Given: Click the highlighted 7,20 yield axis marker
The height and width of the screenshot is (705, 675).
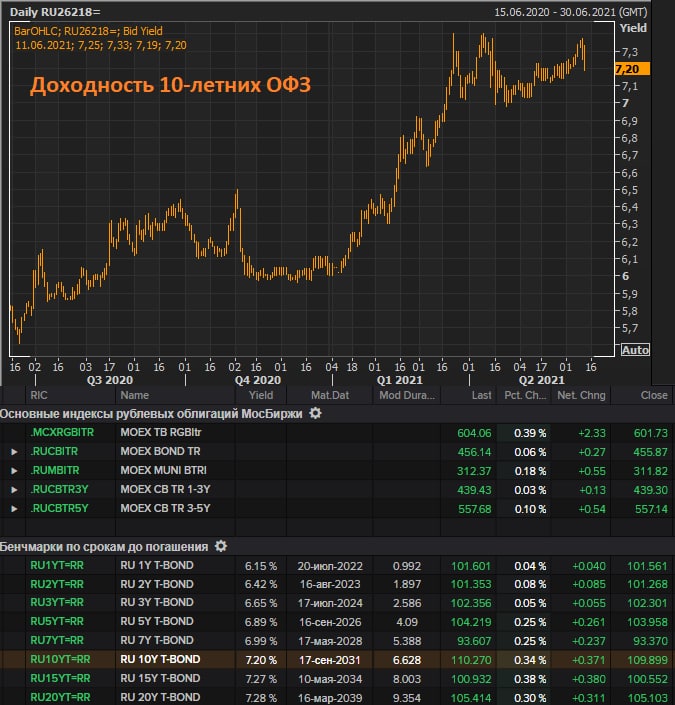Looking at the screenshot, I should [632, 69].
